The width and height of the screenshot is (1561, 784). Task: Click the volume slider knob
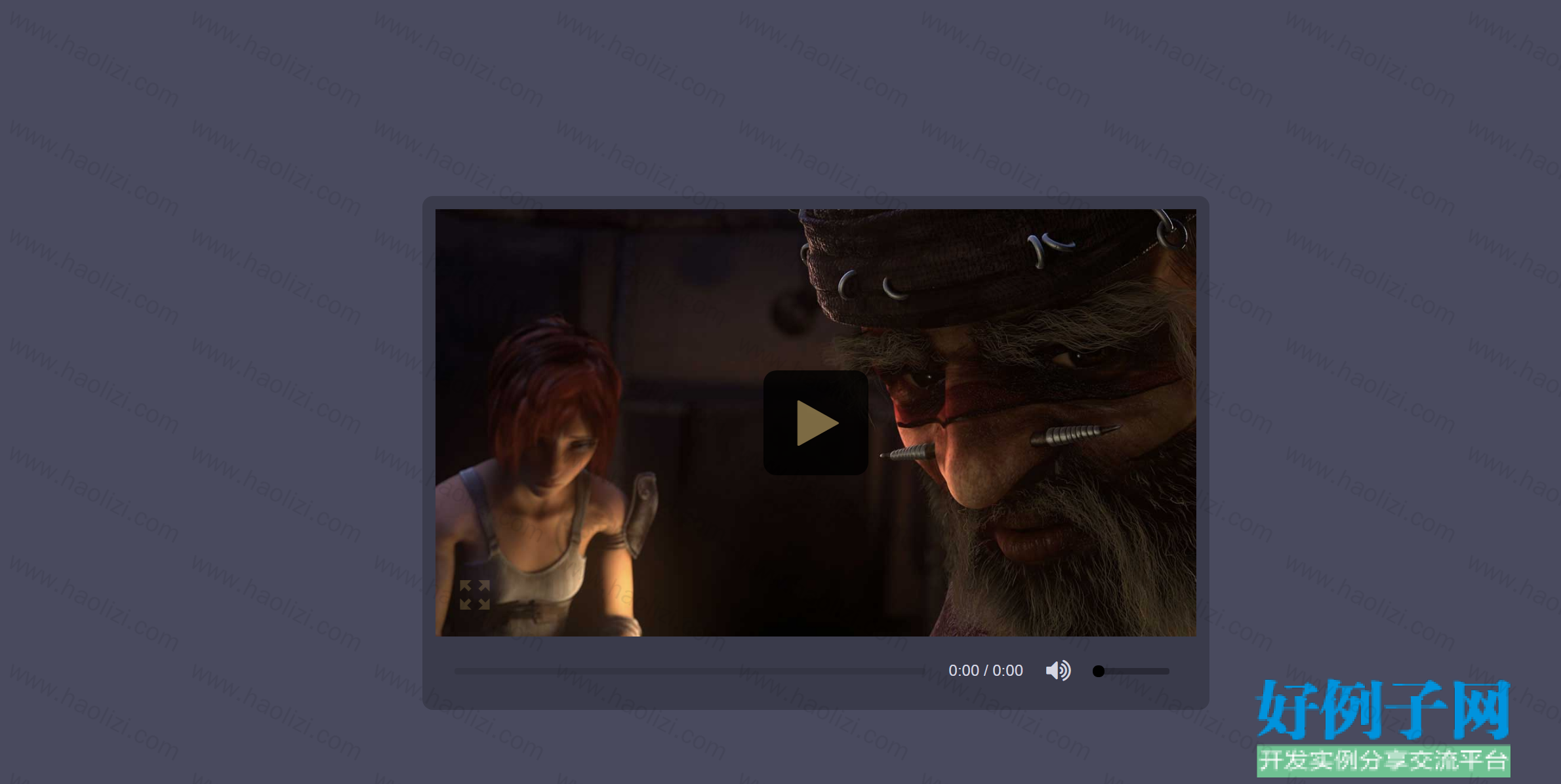click(x=1099, y=671)
